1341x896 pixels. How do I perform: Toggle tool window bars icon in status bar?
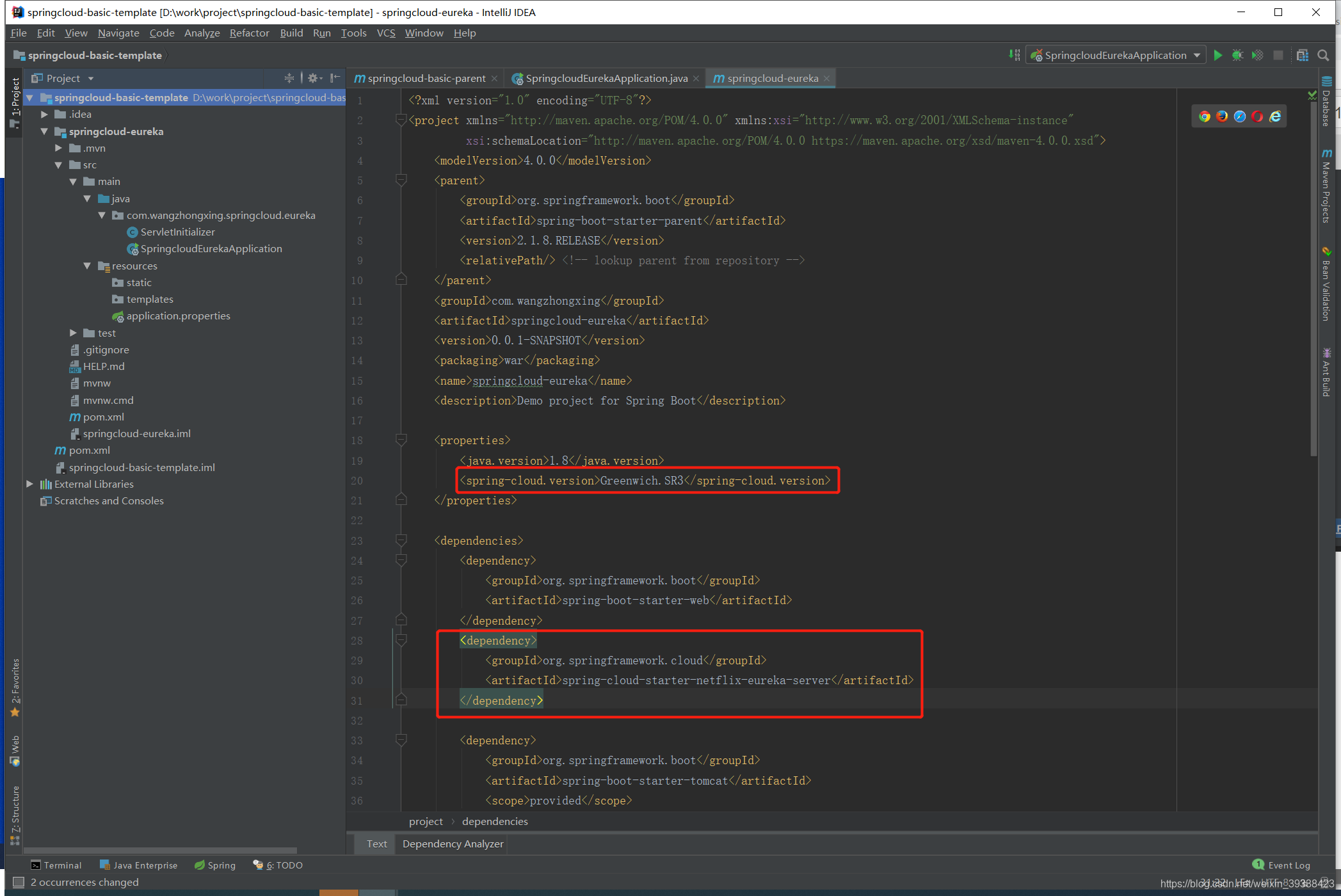click(19, 883)
